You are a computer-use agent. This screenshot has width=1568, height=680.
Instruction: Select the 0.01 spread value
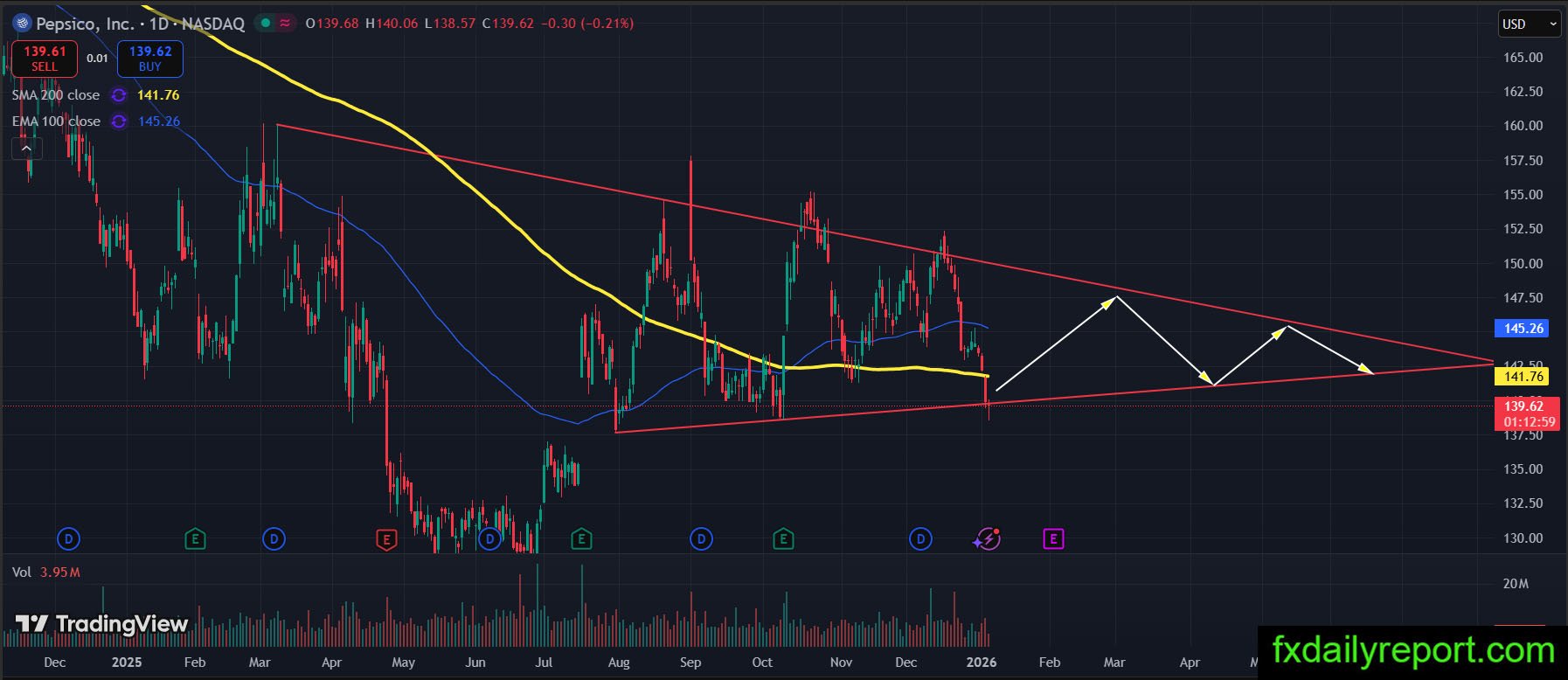coord(97,59)
